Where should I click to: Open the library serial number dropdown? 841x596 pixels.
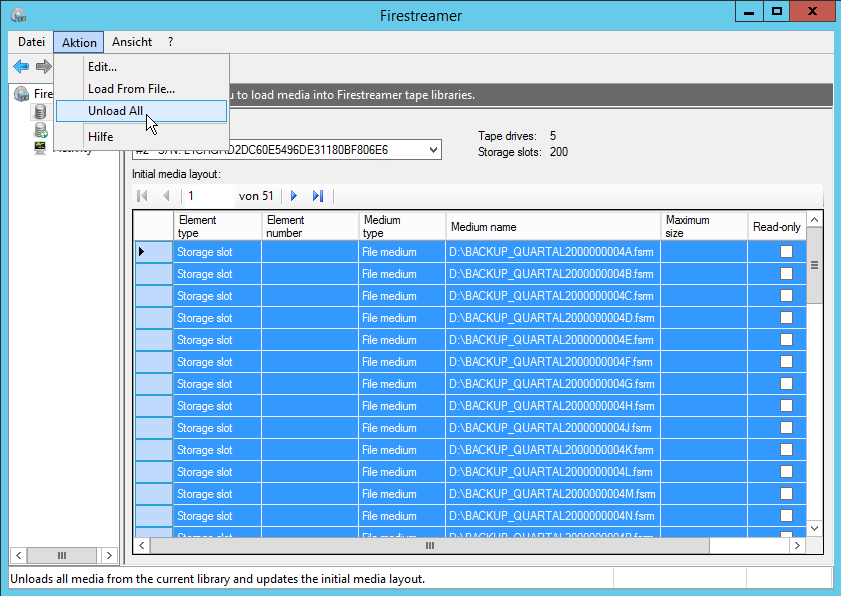[x=432, y=150]
